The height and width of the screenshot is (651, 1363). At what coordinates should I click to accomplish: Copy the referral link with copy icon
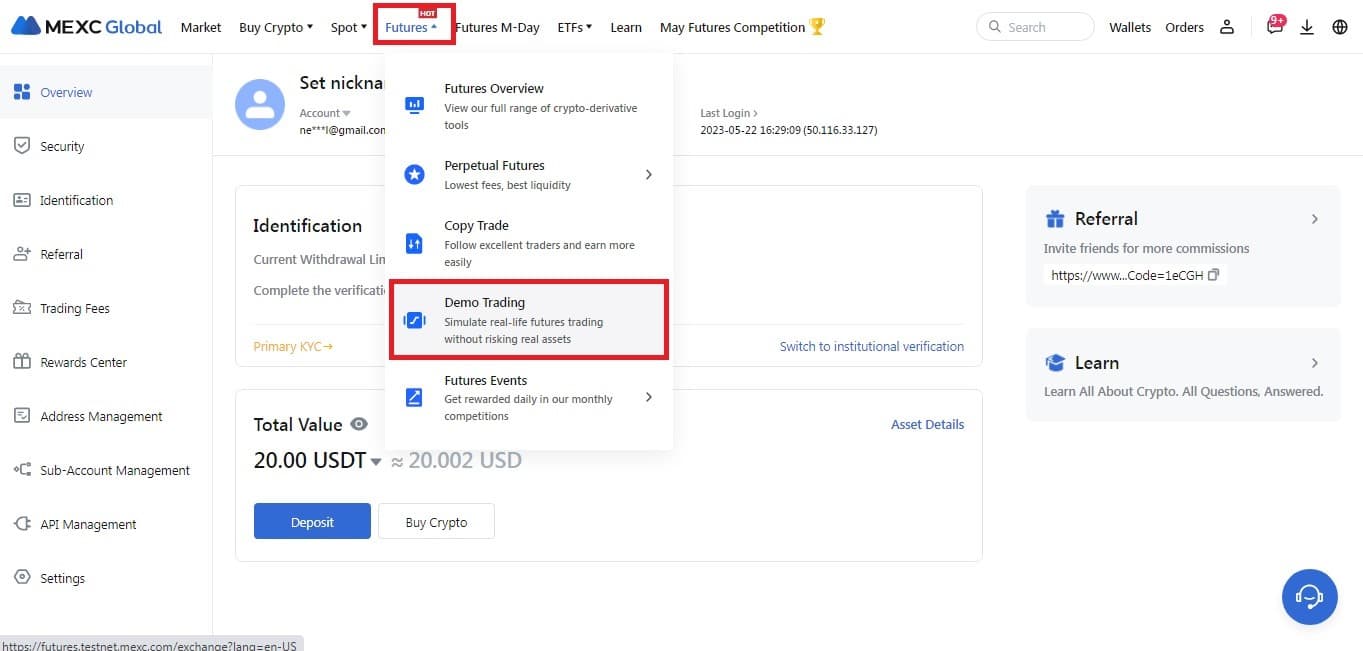tap(1213, 275)
